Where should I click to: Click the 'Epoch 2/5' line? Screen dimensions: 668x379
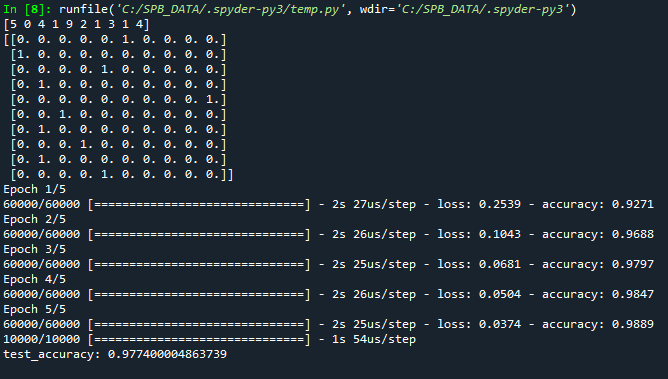click(35, 219)
